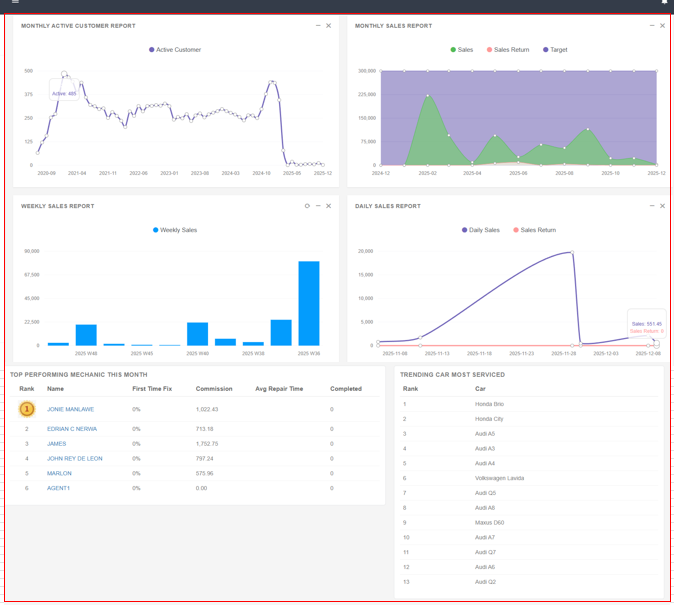Collapse the Monthly Active Customer Report panel
Viewport: 674px width, 605px height.
[318, 26]
